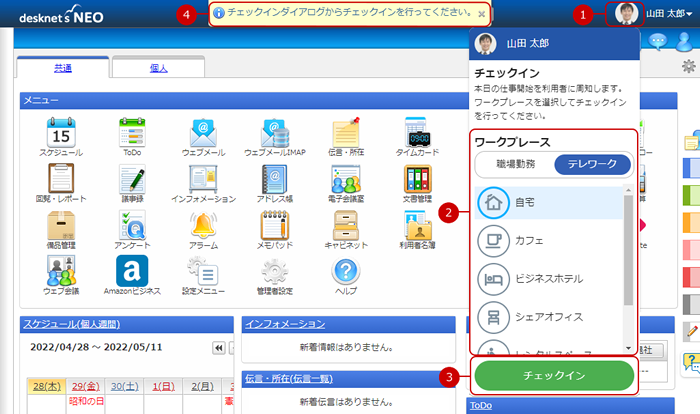Open the 管理者設定 gear icon

[x=275, y=271]
